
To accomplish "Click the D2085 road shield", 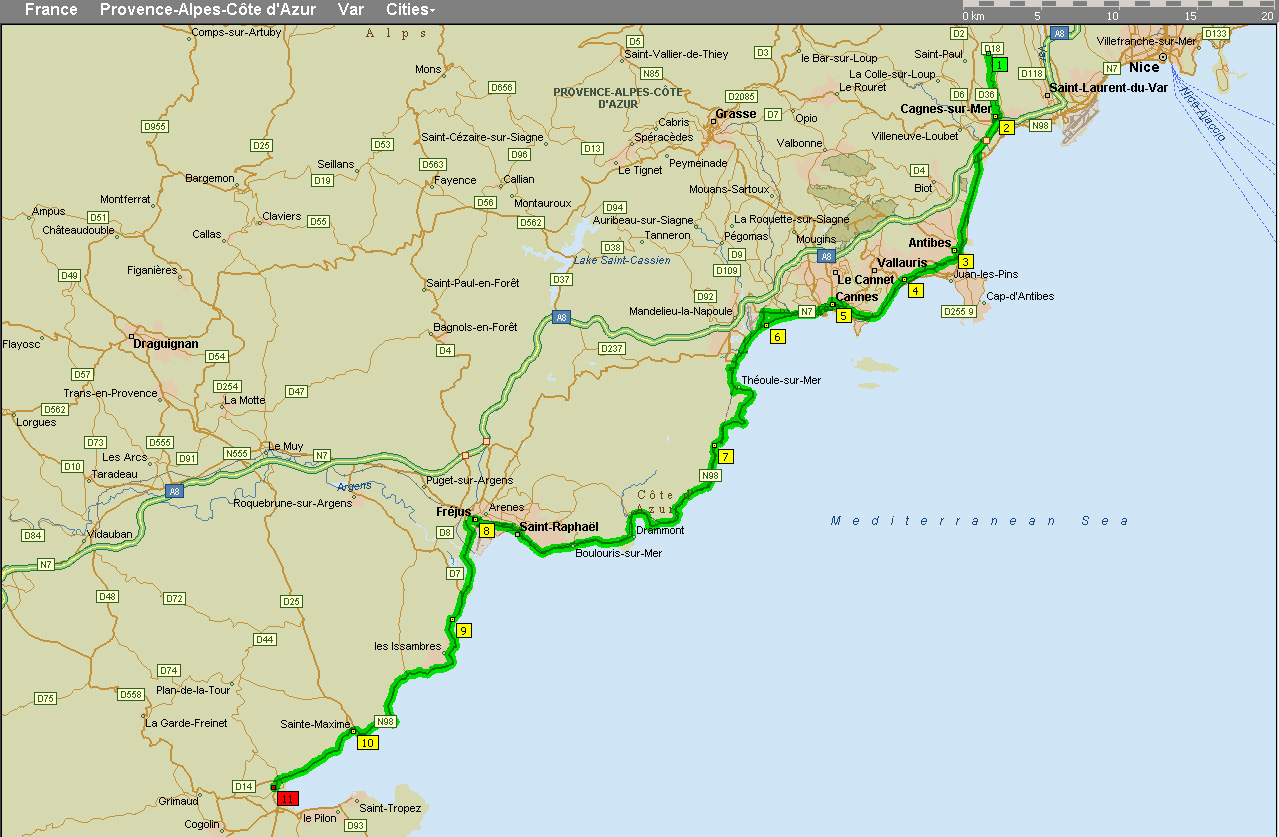I will (x=741, y=96).
